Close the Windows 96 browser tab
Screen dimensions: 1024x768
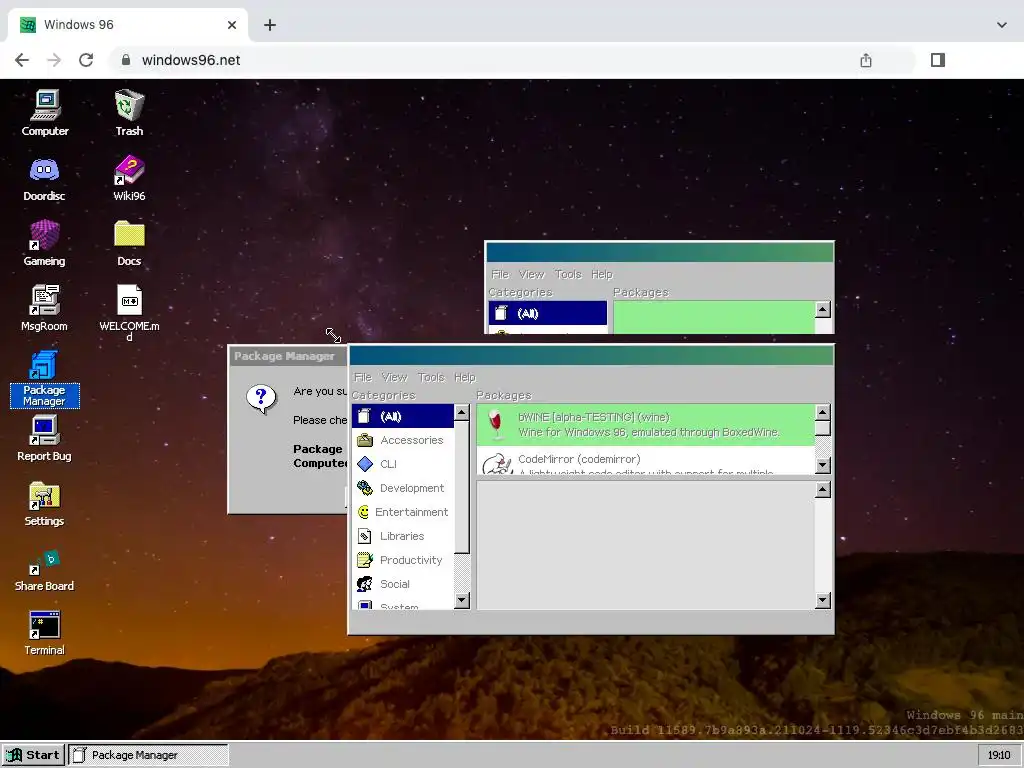(232, 25)
